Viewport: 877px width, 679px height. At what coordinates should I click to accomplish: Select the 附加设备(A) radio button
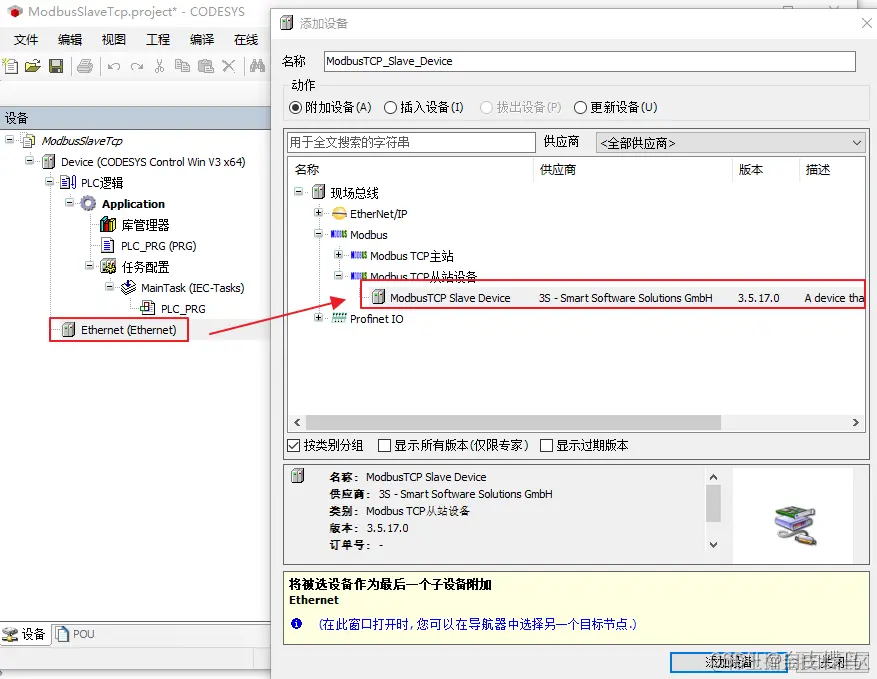295,107
